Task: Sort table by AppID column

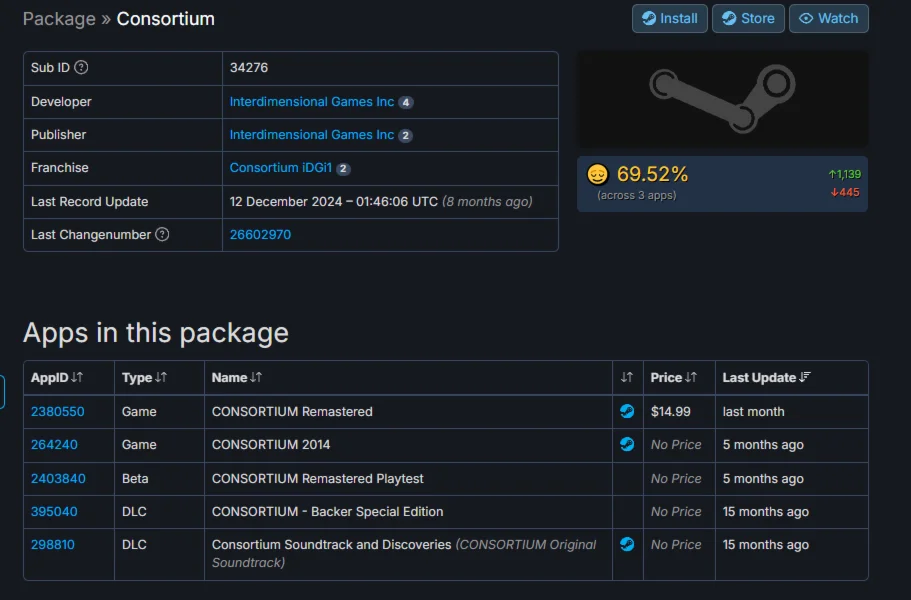Action: click(x=57, y=377)
